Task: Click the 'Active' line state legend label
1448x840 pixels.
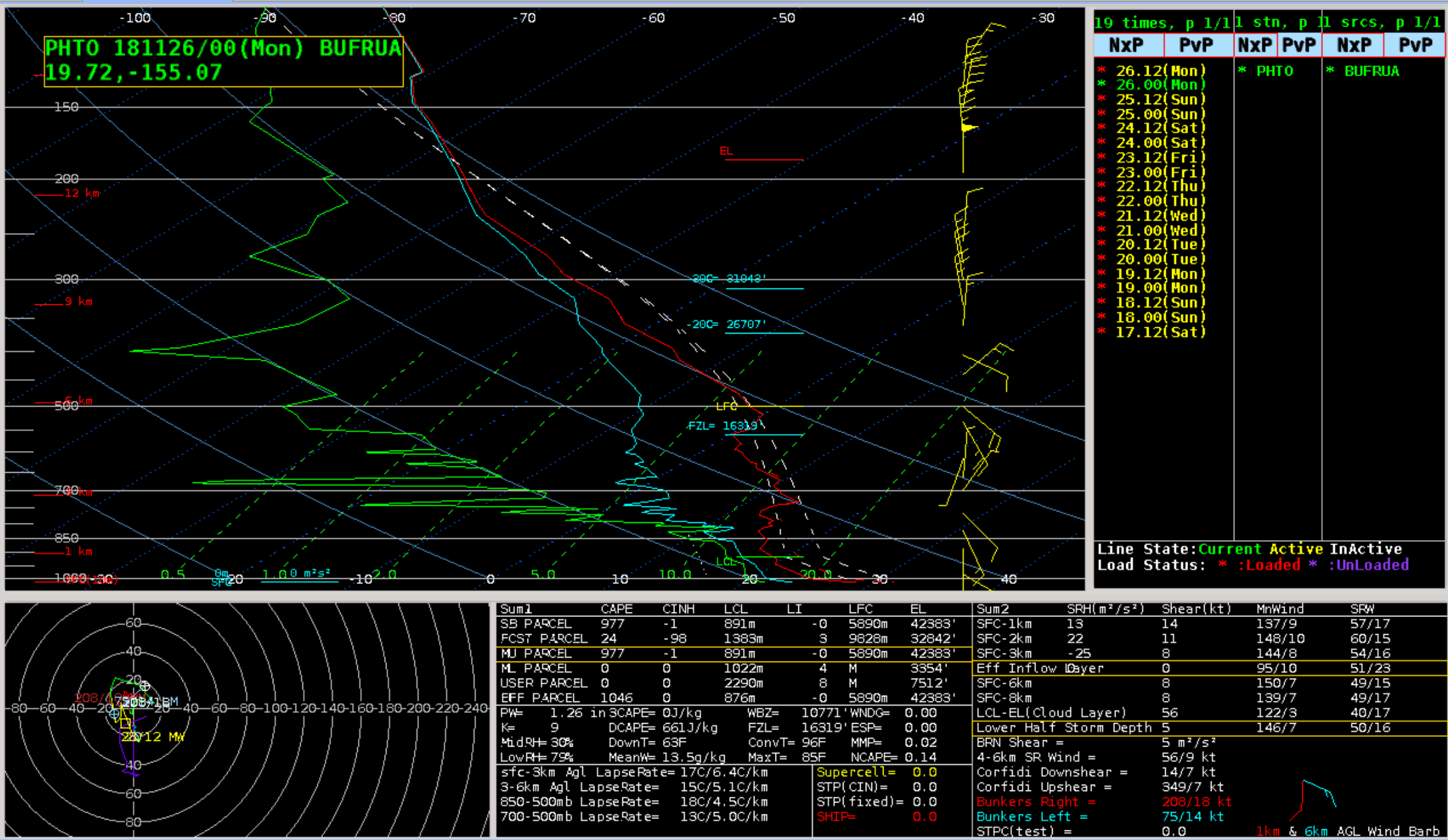Action: pos(1296,549)
